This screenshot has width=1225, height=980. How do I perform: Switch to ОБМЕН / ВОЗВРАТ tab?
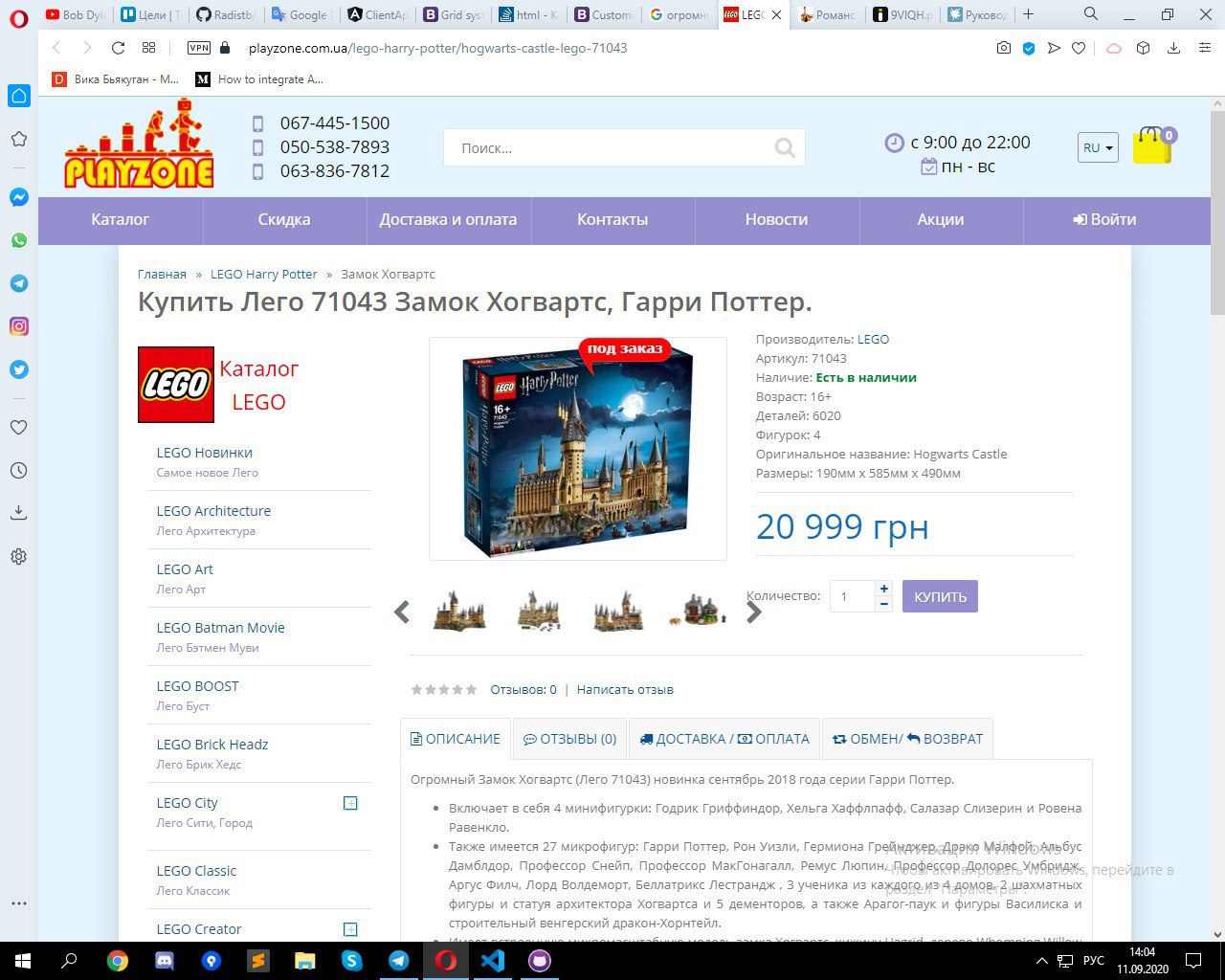(907, 739)
